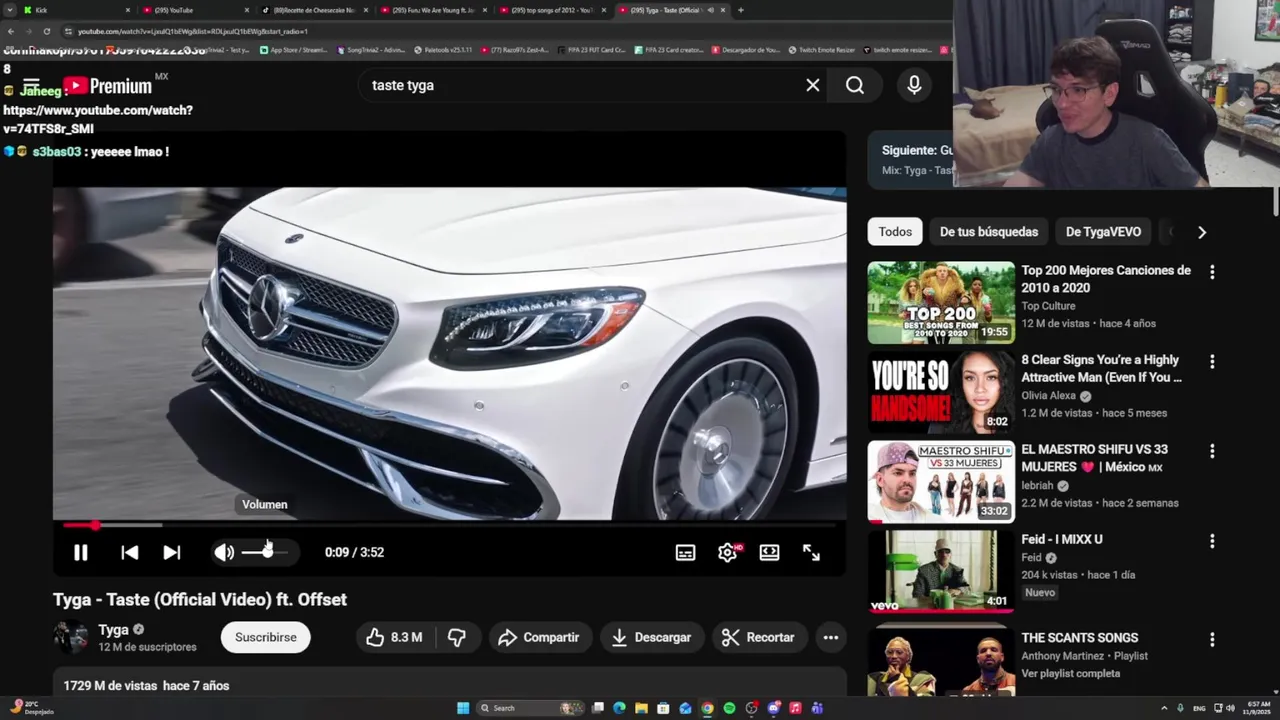Select the Todos filter chip
This screenshot has height=720, width=1280.
tap(895, 232)
